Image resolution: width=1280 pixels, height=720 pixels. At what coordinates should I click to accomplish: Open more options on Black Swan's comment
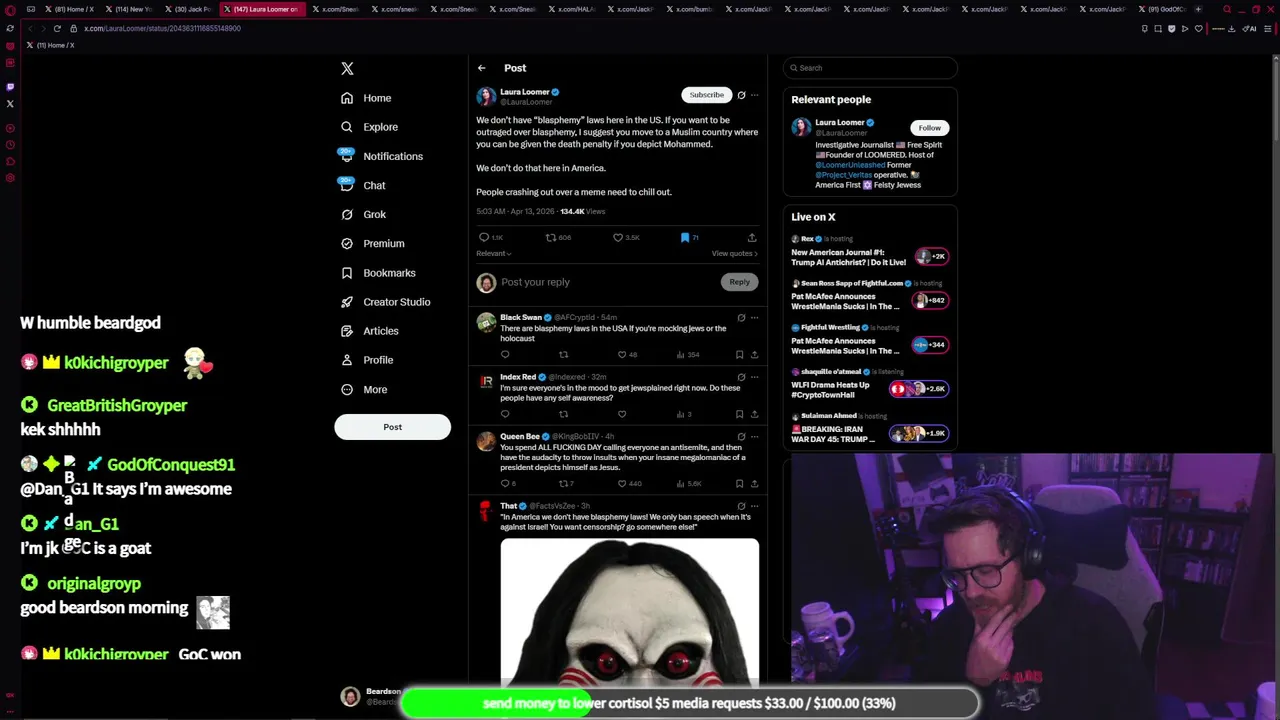pyautogui.click(x=754, y=317)
